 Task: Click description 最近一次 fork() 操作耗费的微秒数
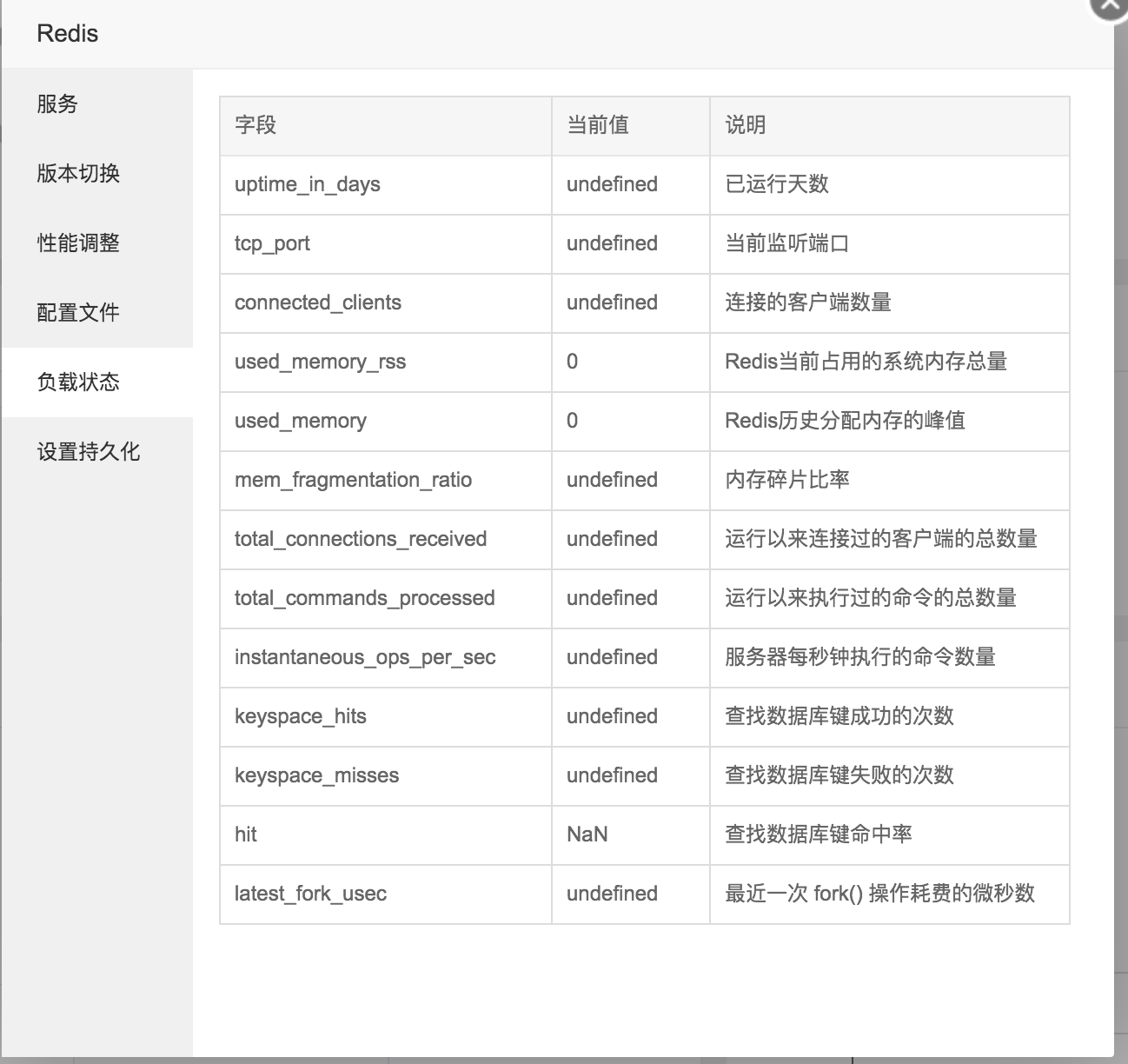tap(880, 894)
